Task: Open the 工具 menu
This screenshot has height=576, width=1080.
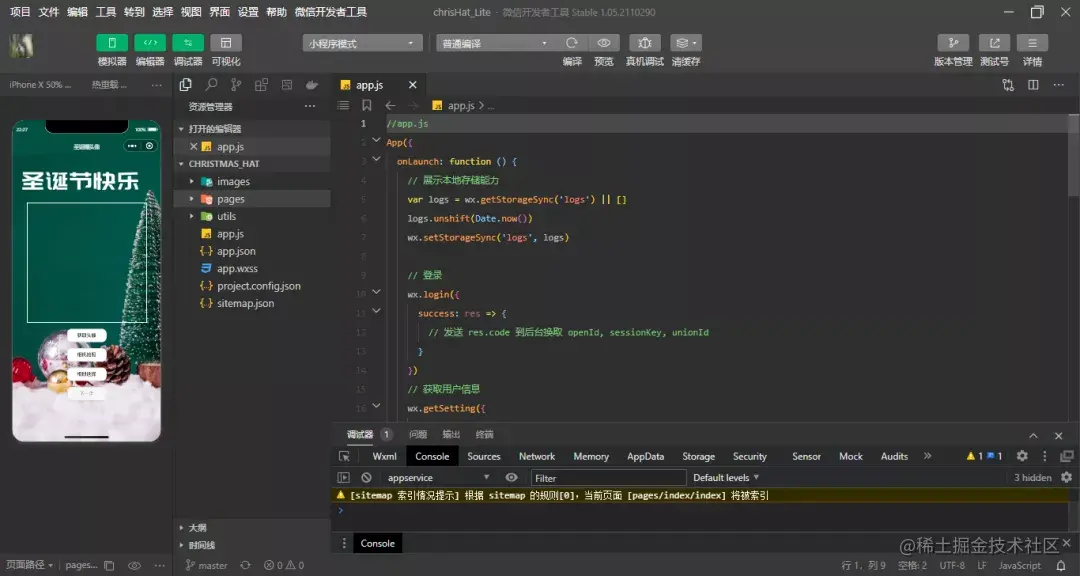Action: pos(105,12)
